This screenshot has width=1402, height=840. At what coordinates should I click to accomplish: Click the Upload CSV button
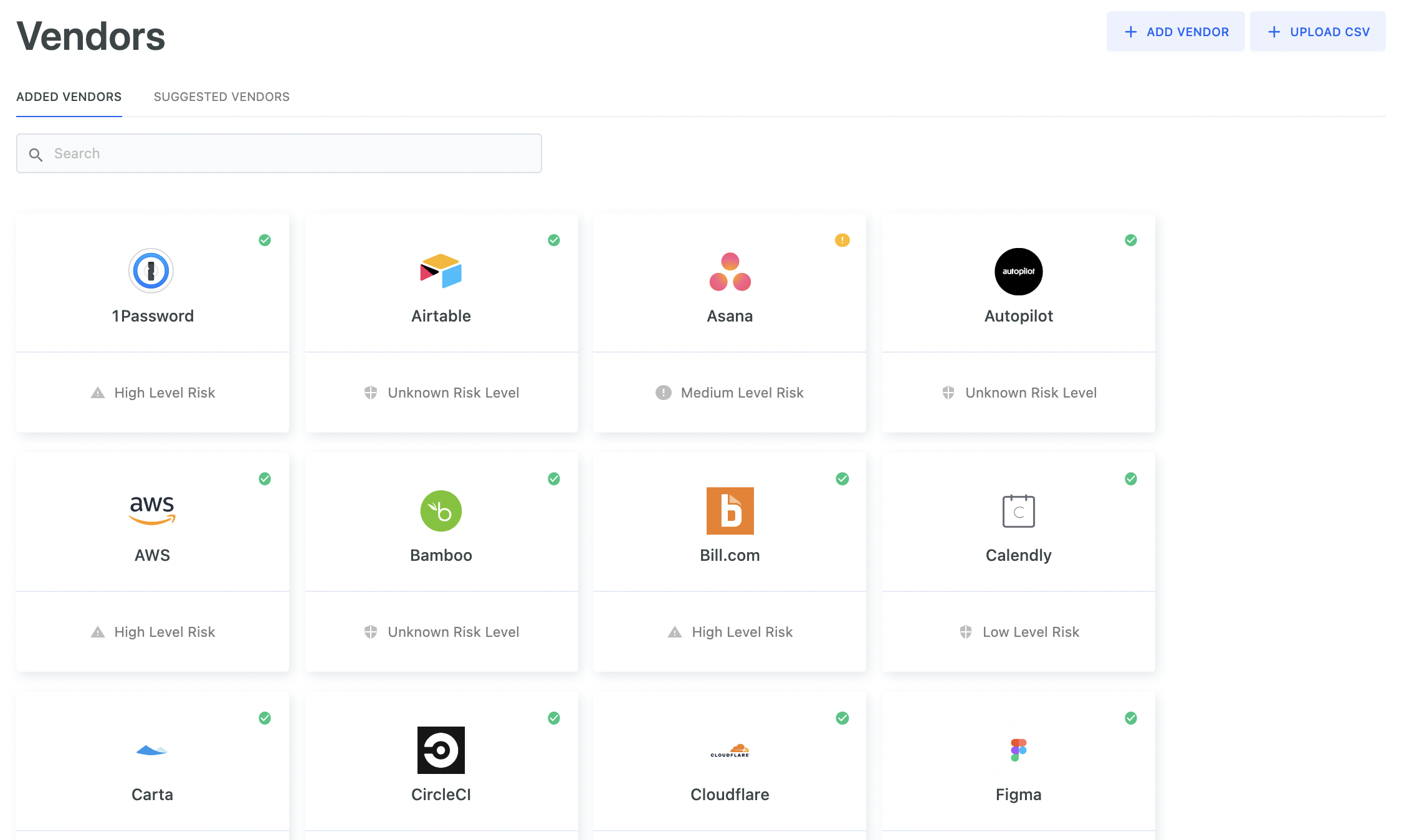(x=1318, y=32)
